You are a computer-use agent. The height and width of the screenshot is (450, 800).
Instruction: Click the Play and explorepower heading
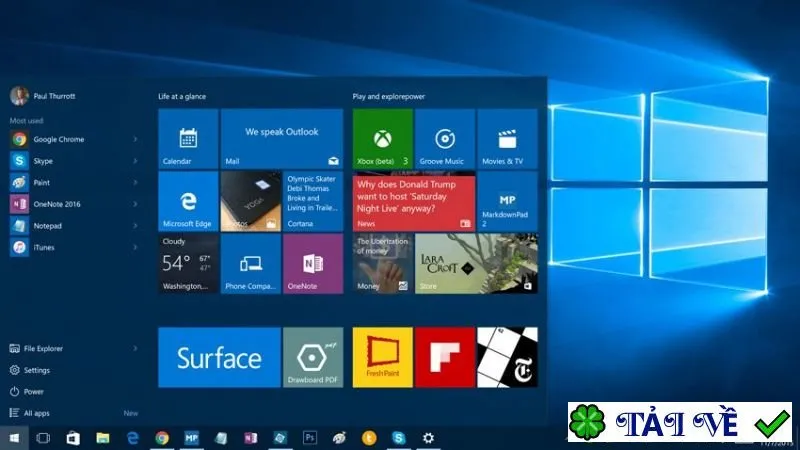tap(389, 96)
